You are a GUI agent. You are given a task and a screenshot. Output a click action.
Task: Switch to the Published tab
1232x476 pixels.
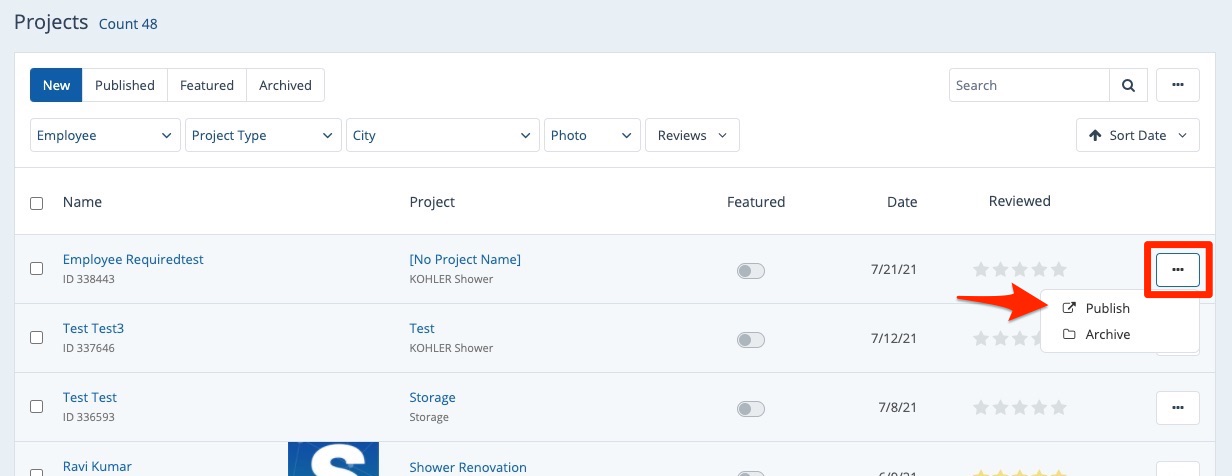coord(125,86)
